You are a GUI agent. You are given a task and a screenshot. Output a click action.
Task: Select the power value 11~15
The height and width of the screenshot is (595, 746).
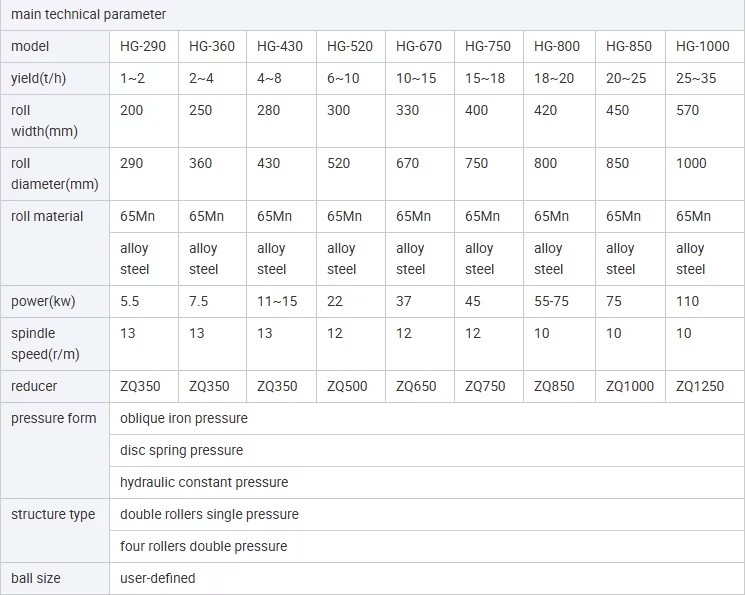pos(277,301)
